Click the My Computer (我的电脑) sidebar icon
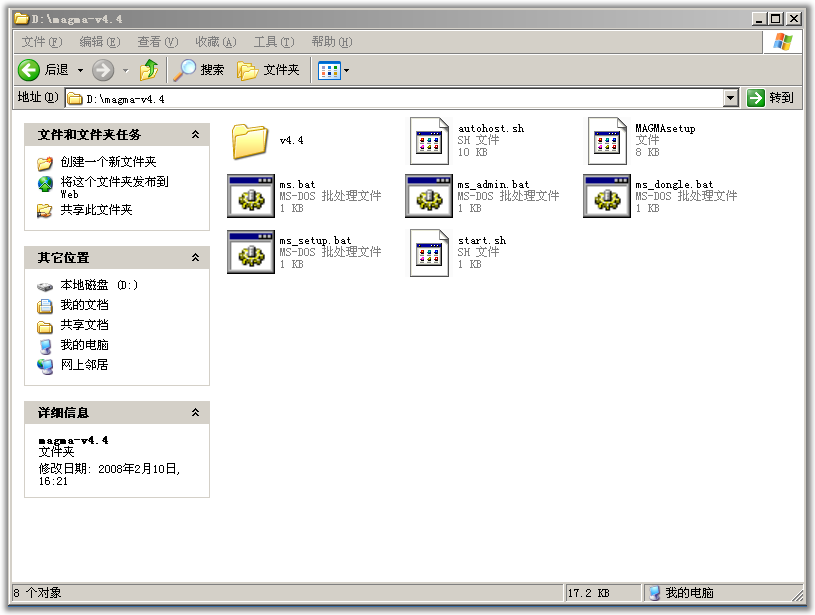Image resolution: width=815 pixels, height=615 pixels. 45,346
